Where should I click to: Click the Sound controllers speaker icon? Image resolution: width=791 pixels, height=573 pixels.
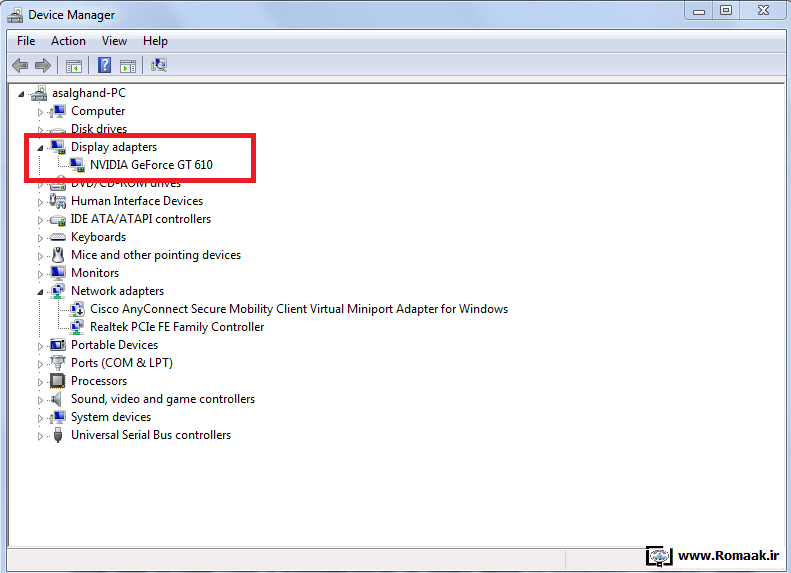coord(57,399)
